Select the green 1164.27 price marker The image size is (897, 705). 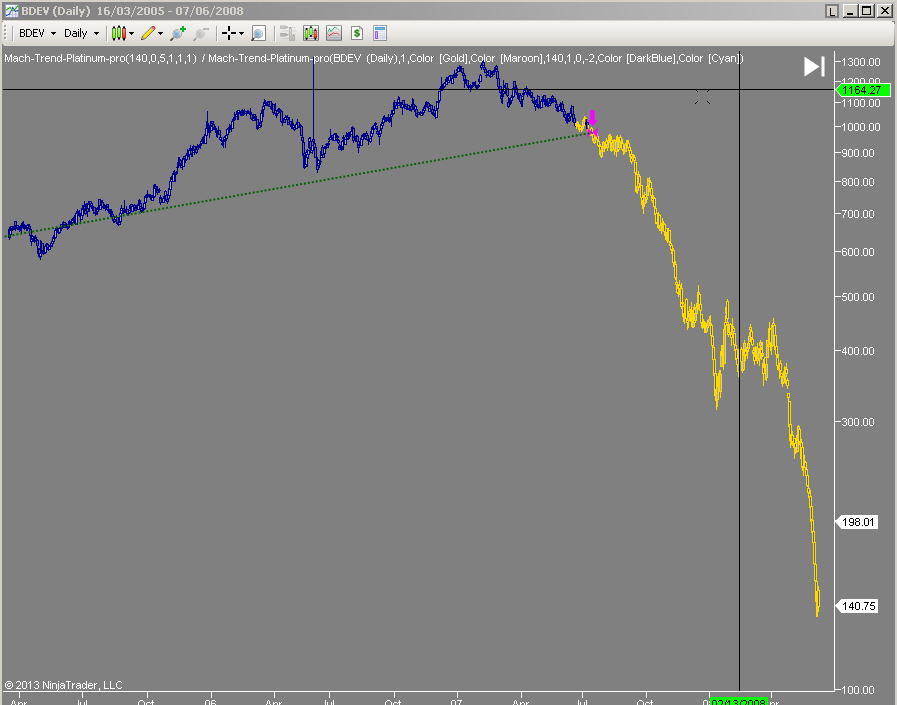[862, 90]
